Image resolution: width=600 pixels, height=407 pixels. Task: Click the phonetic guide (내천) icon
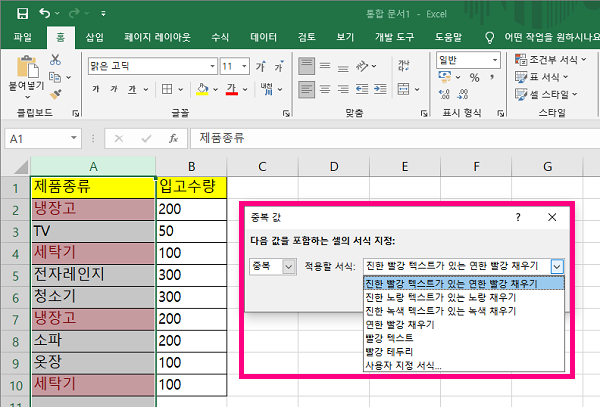pyautogui.click(x=267, y=89)
